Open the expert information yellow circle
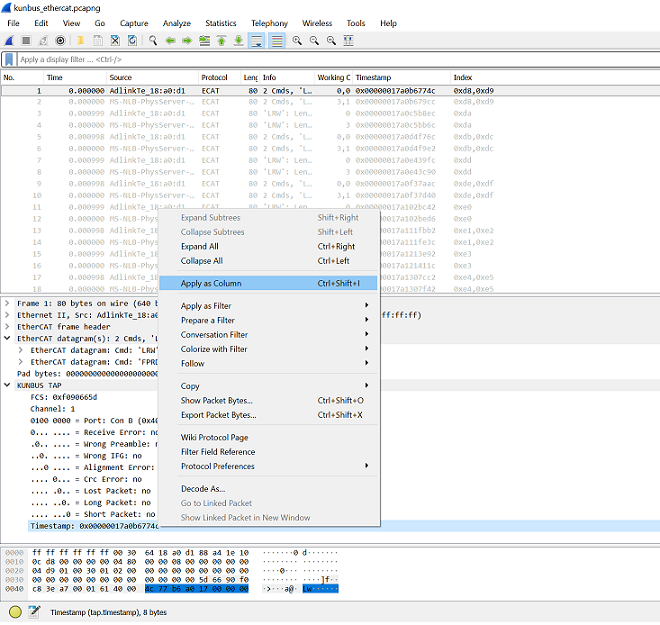The width and height of the screenshot is (660, 625). click(x=15, y=612)
